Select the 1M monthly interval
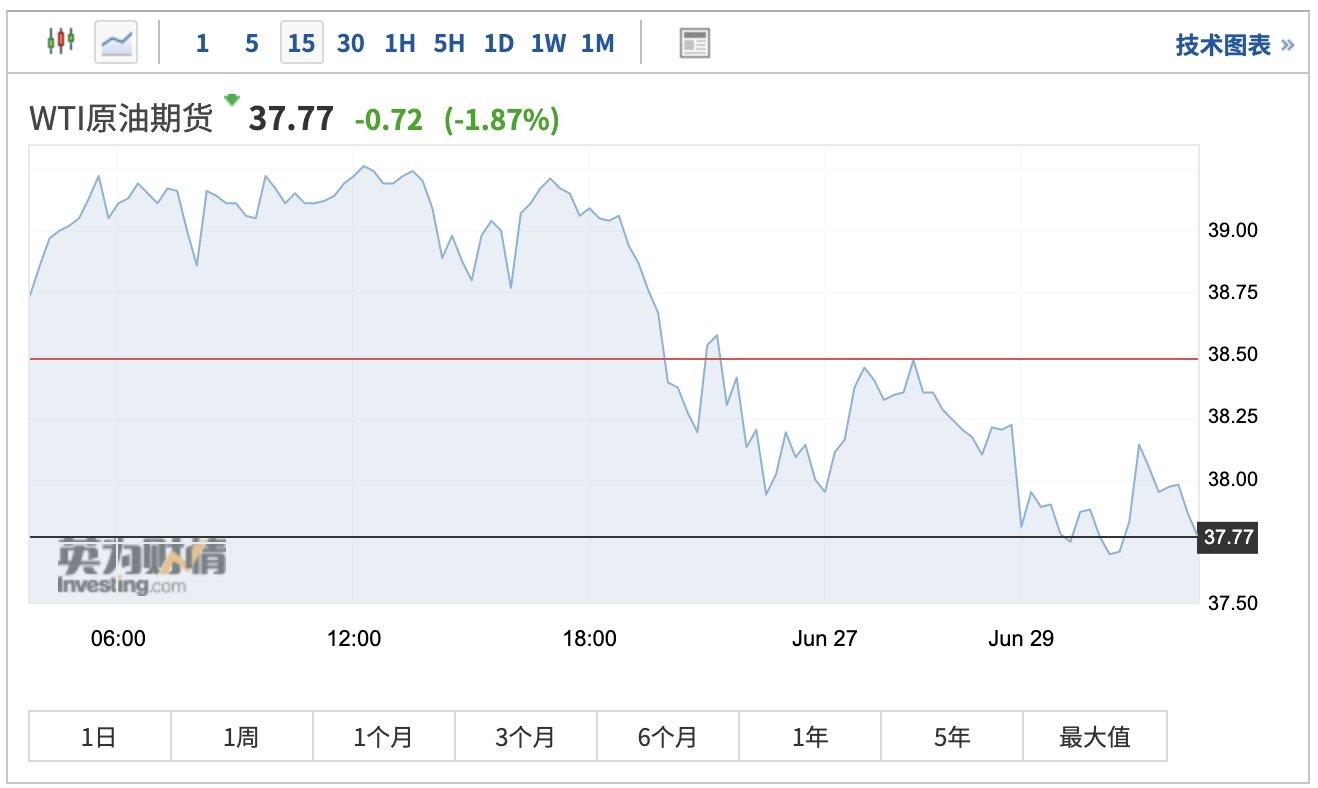This screenshot has width=1318, height=788. (597, 43)
